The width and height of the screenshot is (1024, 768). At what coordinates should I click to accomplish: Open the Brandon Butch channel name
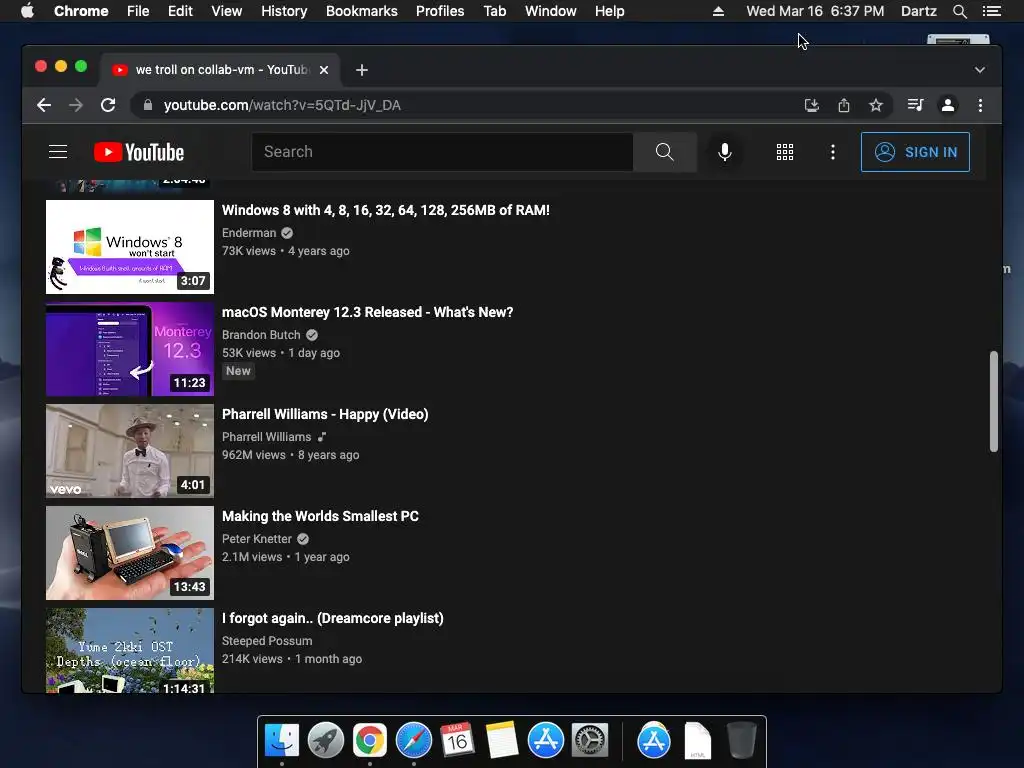coord(261,335)
